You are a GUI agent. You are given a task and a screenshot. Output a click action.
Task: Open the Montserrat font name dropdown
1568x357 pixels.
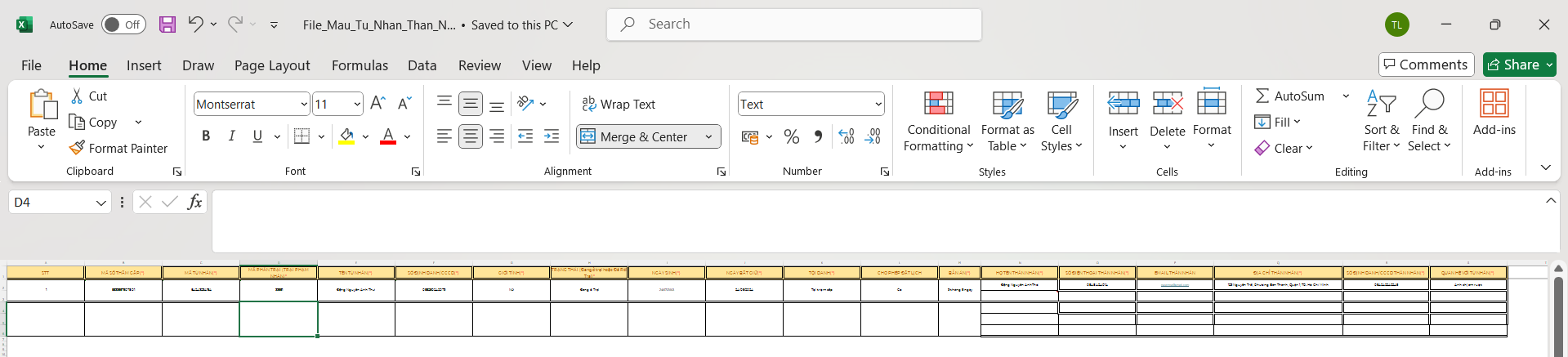tap(304, 104)
